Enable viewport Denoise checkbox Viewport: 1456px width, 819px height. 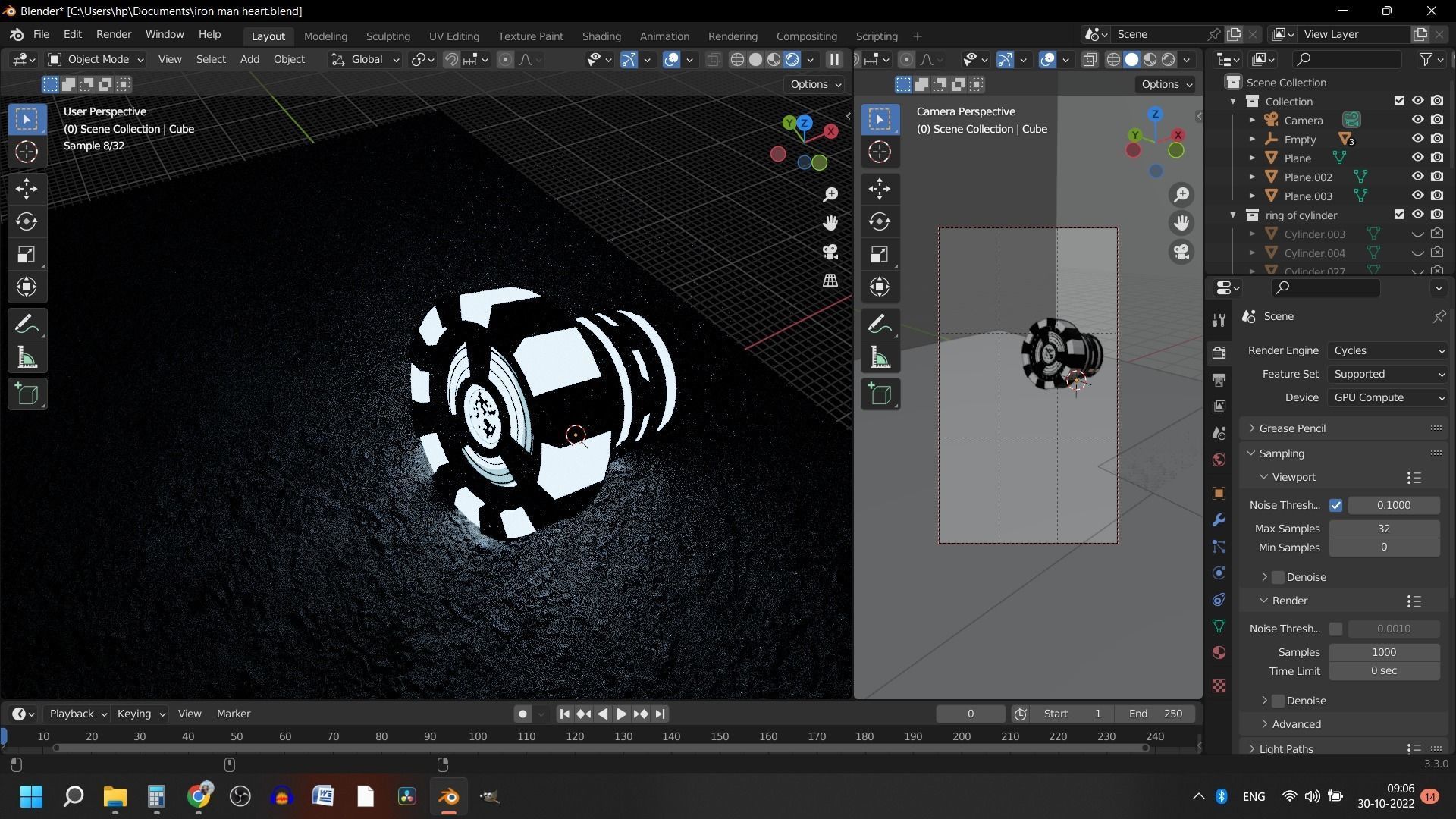point(1278,577)
